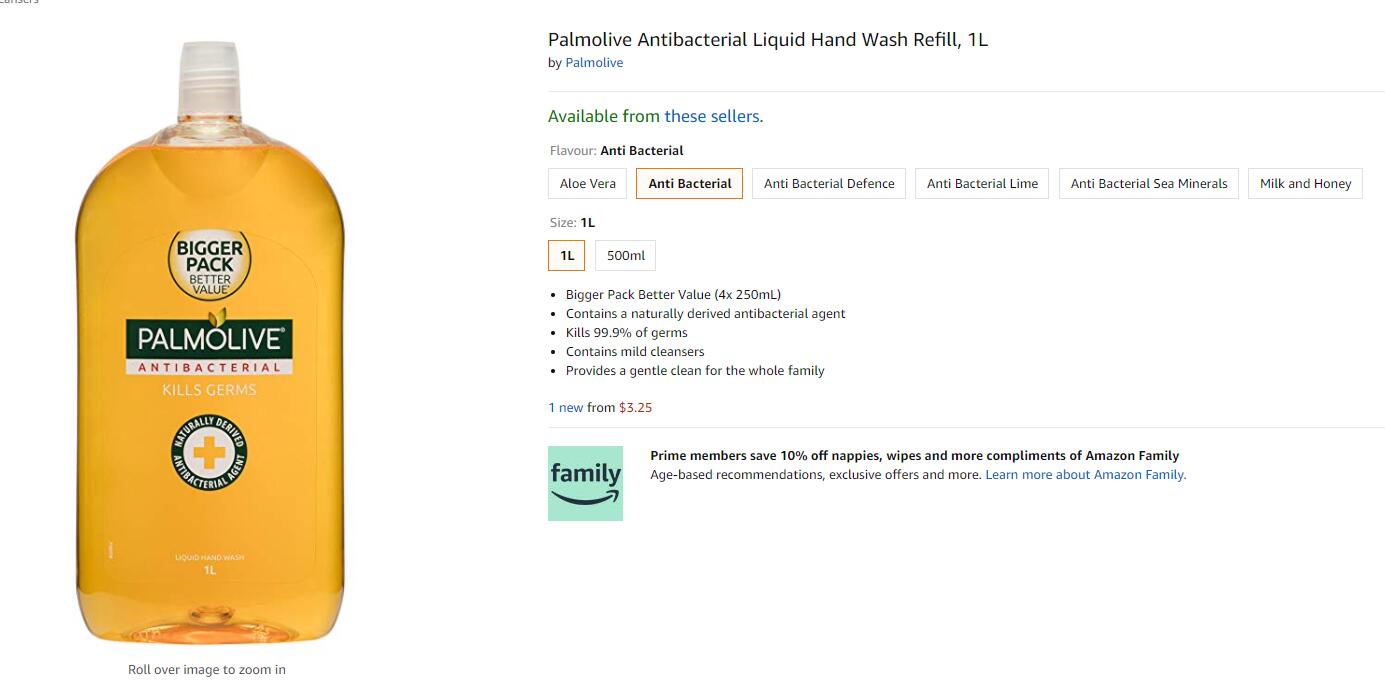This screenshot has height=685, width=1385.
Task: Choose the Anti Bacterial flavour option
Action: [x=690, y=184]
